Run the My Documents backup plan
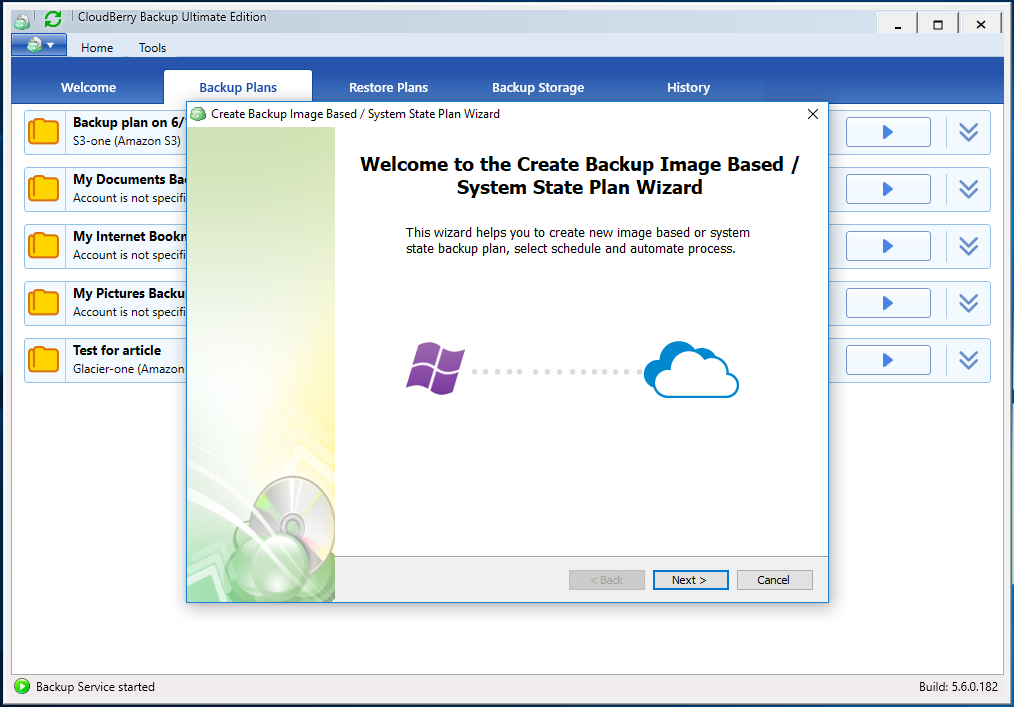The height and width of the screenshot is (707, 1014). (x=889, y=189)
